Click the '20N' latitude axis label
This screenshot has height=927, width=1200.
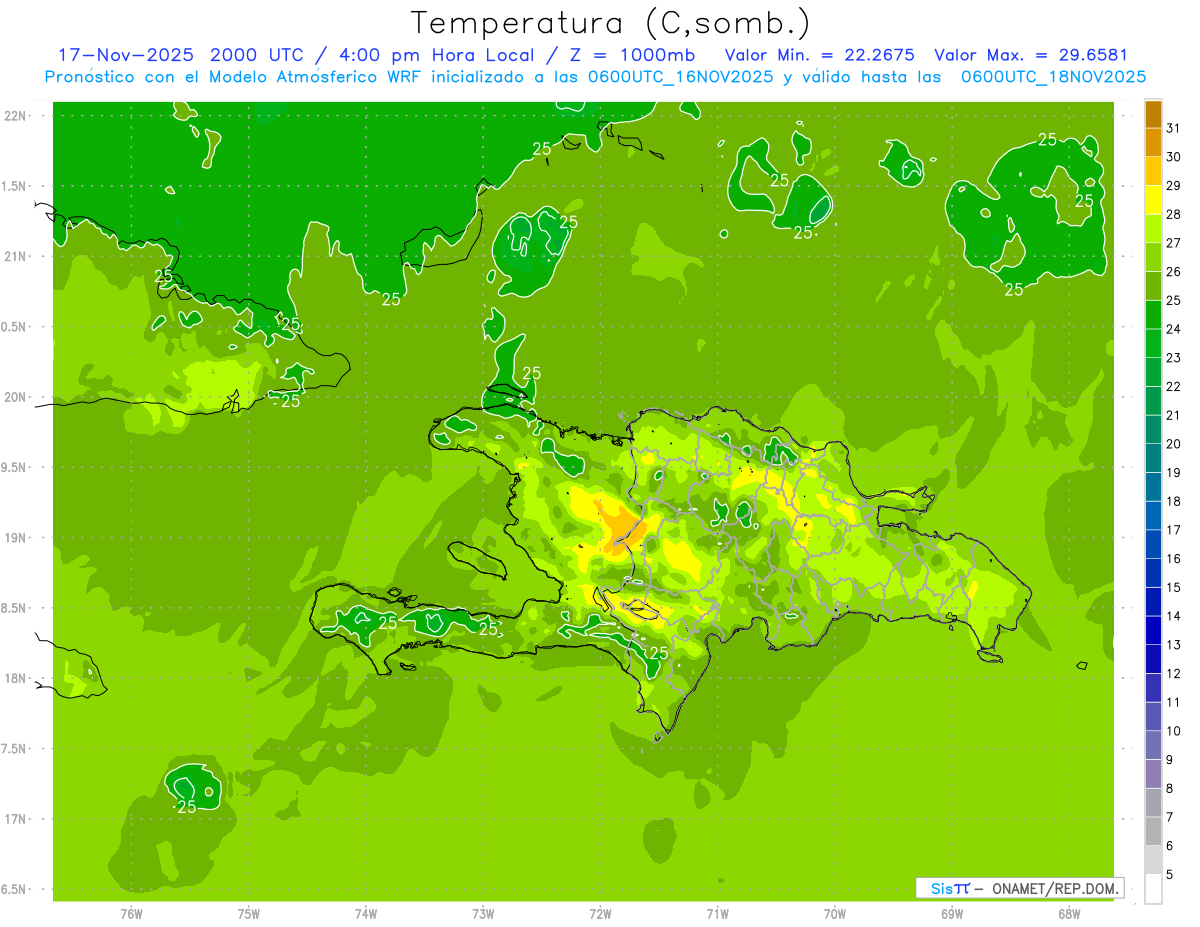tap(16, 397)
